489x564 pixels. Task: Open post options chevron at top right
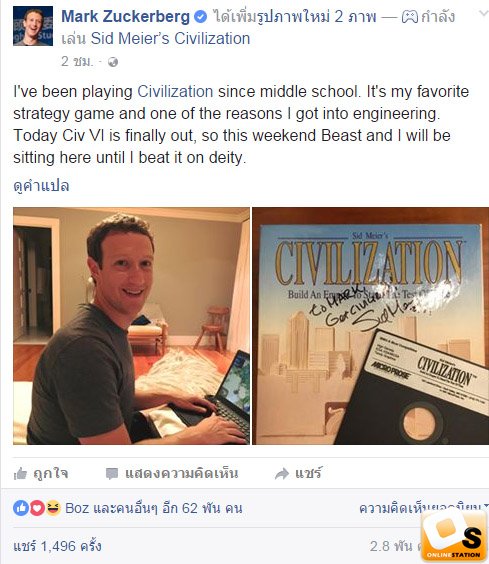[484, 14]
